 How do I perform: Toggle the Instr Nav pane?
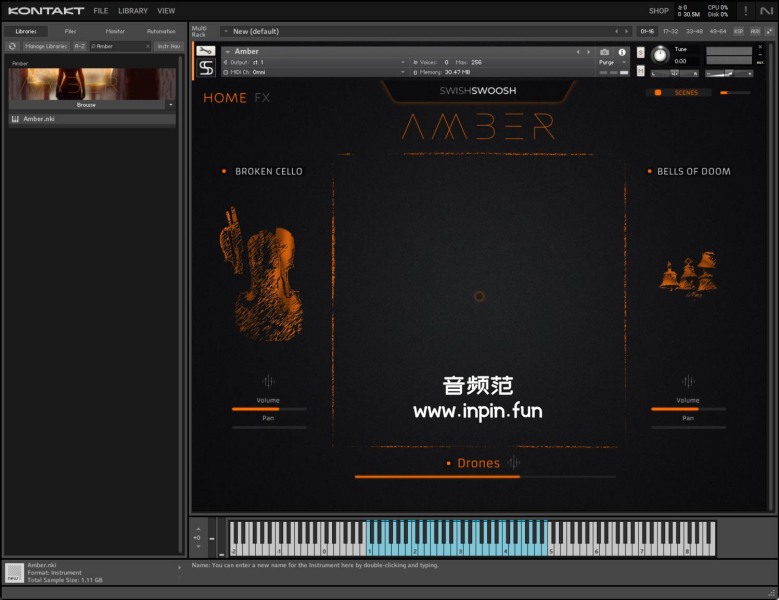coord(168,46)
